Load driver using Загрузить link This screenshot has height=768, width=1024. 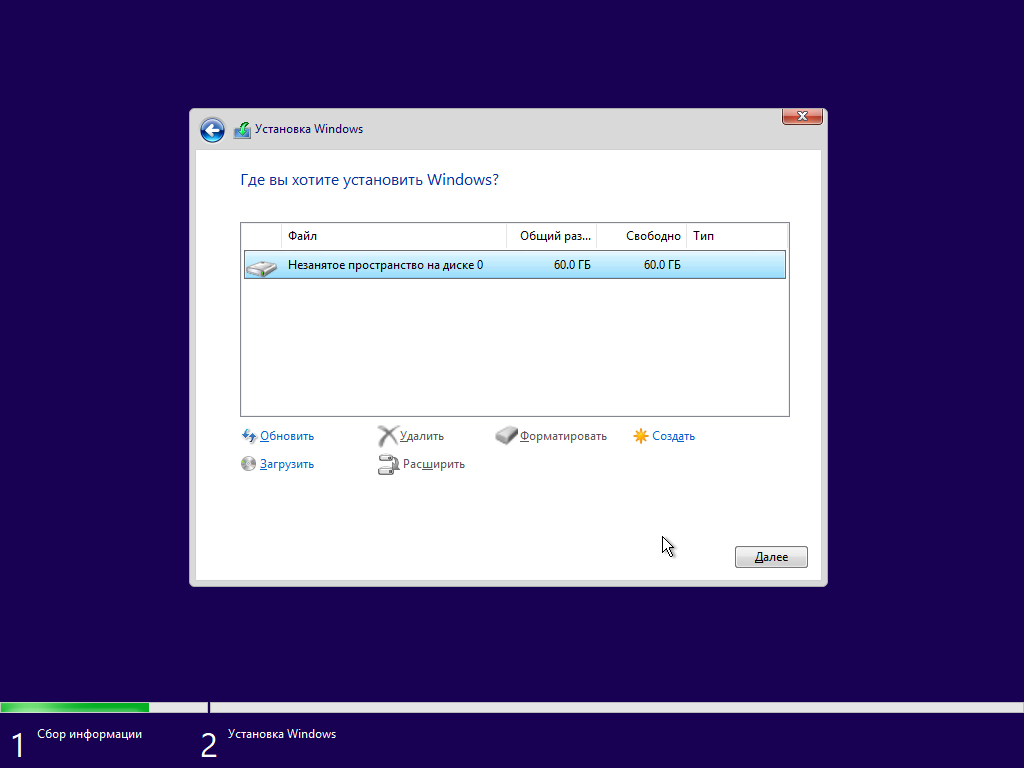287,464
